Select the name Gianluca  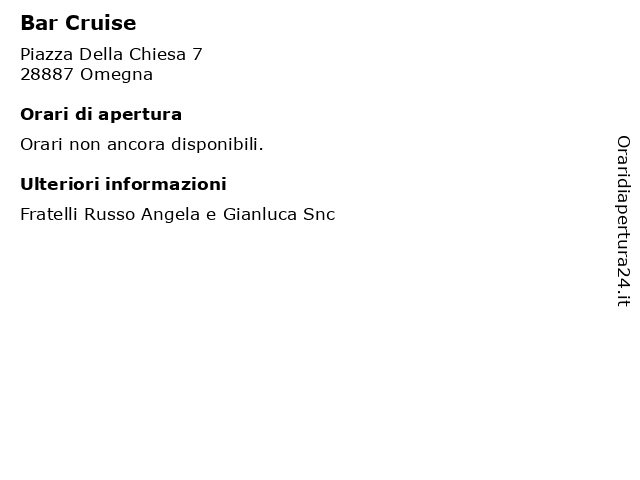(260, 214)
